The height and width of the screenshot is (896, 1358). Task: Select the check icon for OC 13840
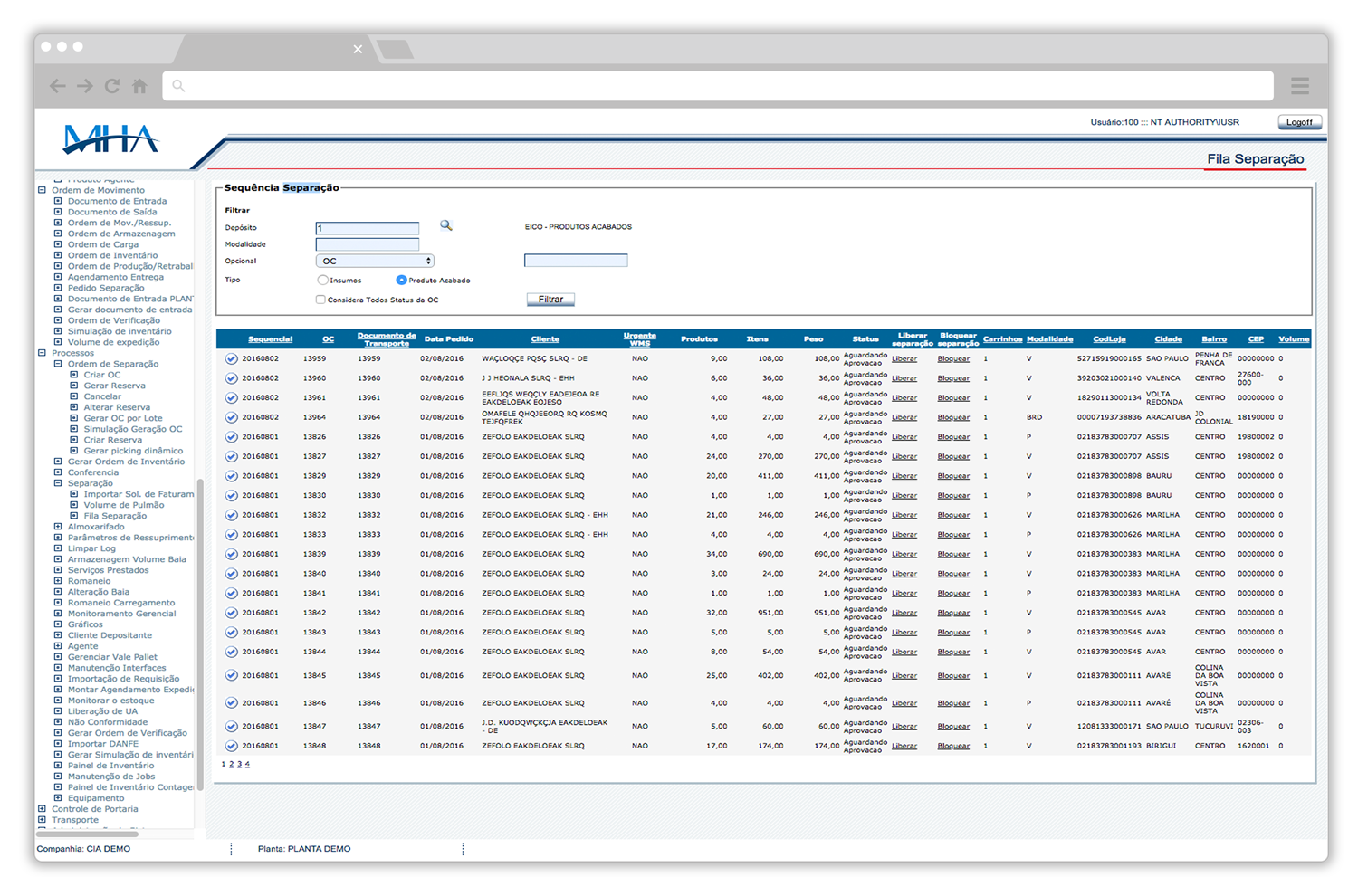tap(232, 574)
